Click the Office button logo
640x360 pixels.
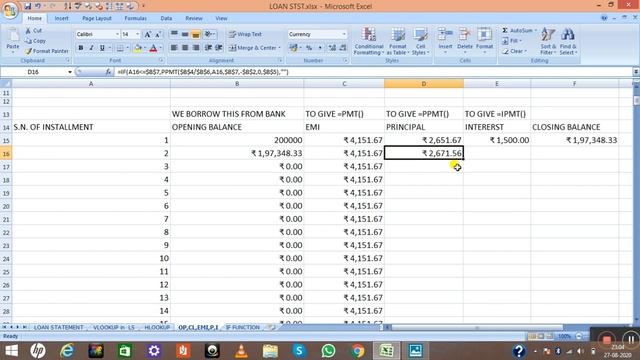click(x=10, y=10)
